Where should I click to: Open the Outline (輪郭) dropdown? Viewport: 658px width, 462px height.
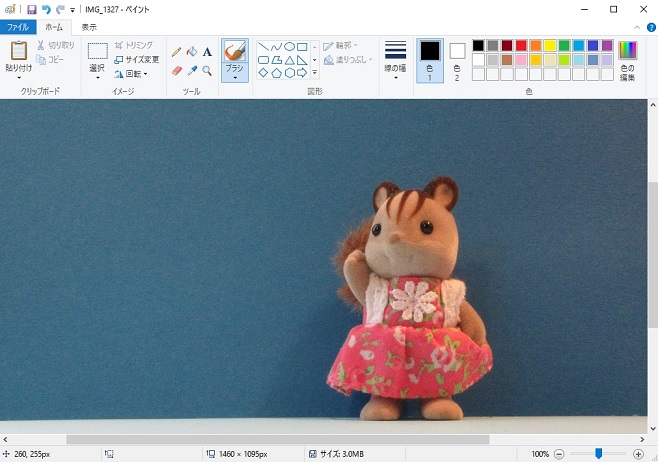pyautogui.click(x=340, y=45)
